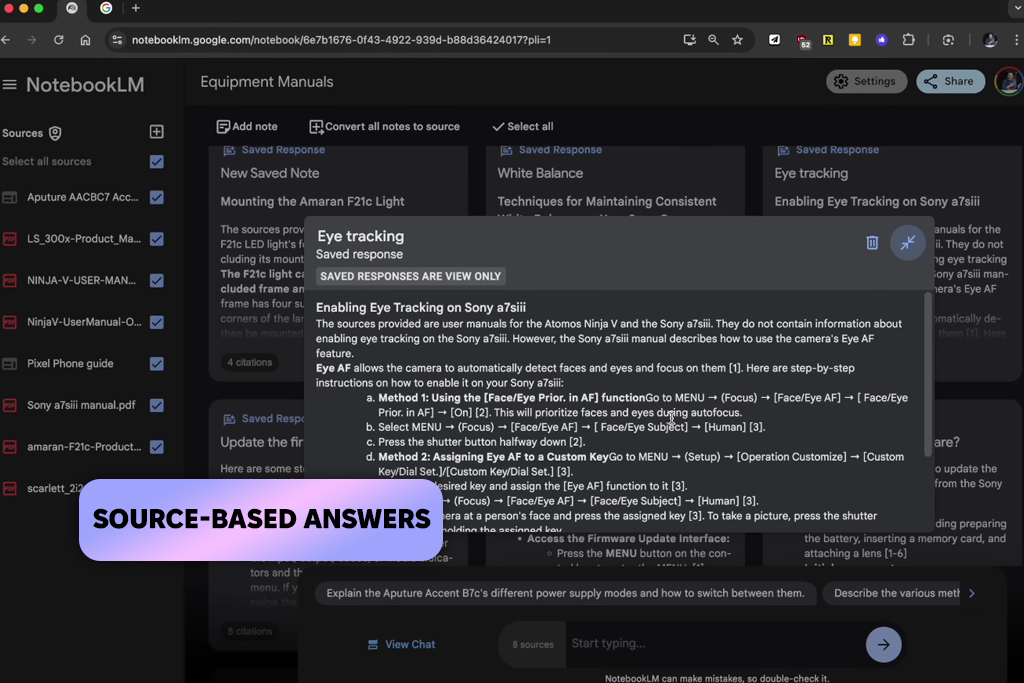The image size is (1024, 683).
Task: Click the Share button
Action: tap(950, 82)
